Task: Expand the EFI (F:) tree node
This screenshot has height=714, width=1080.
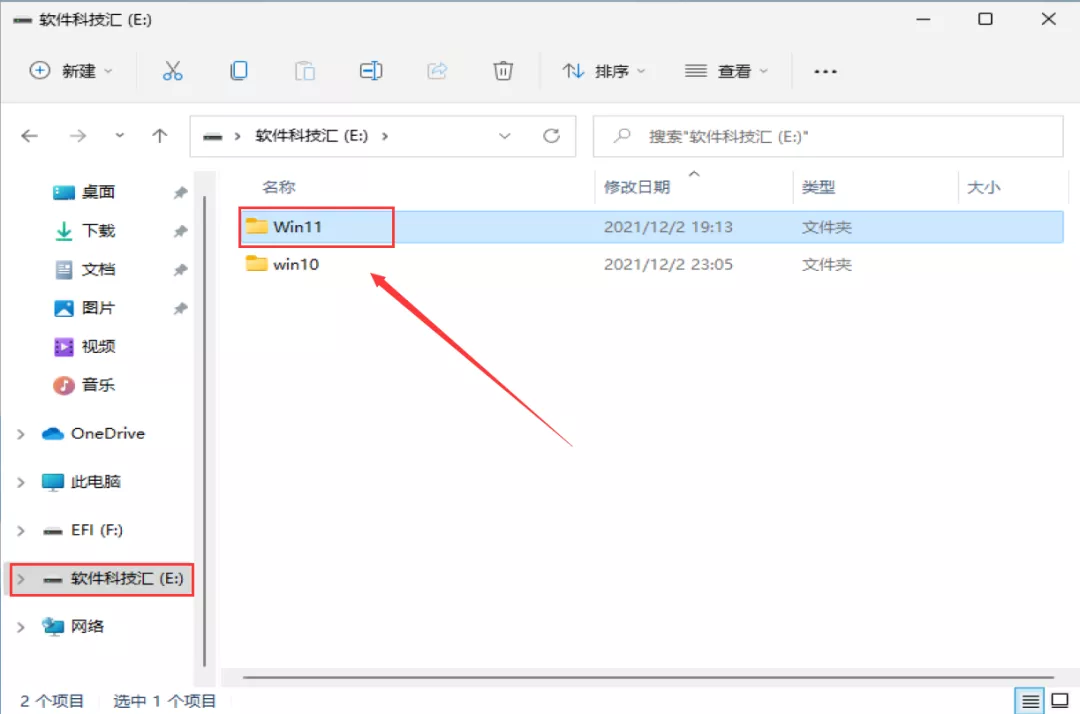Action: click(21, 530)
